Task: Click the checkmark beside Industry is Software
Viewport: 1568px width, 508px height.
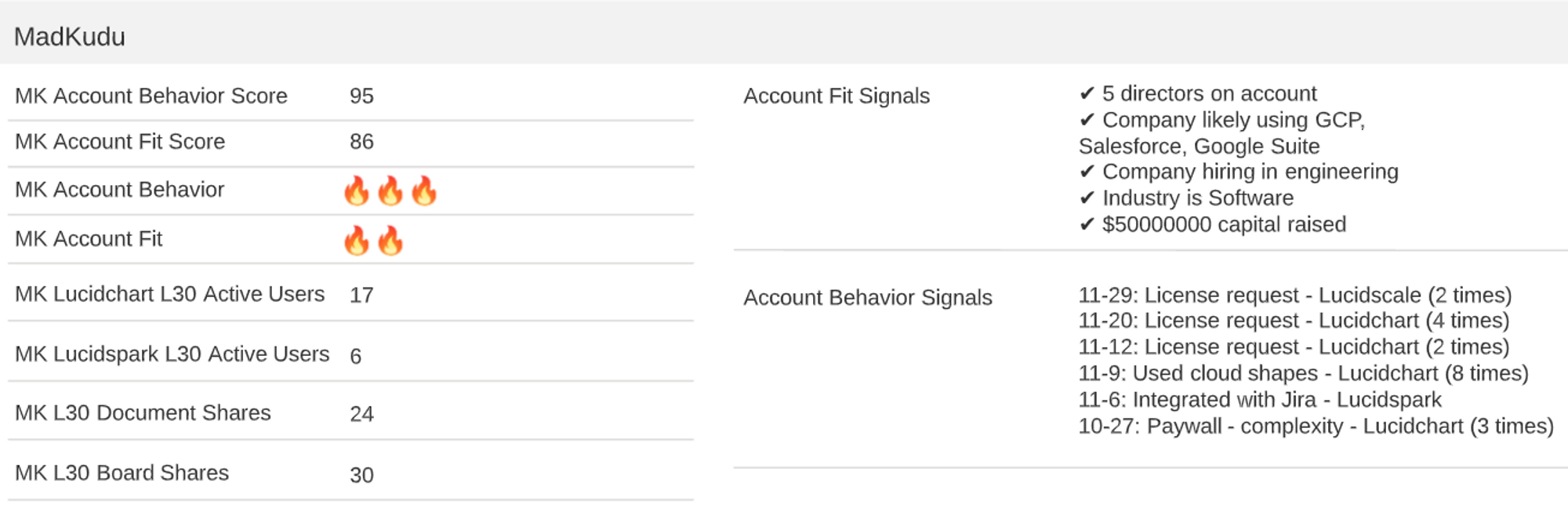Action: point(1087,198)
